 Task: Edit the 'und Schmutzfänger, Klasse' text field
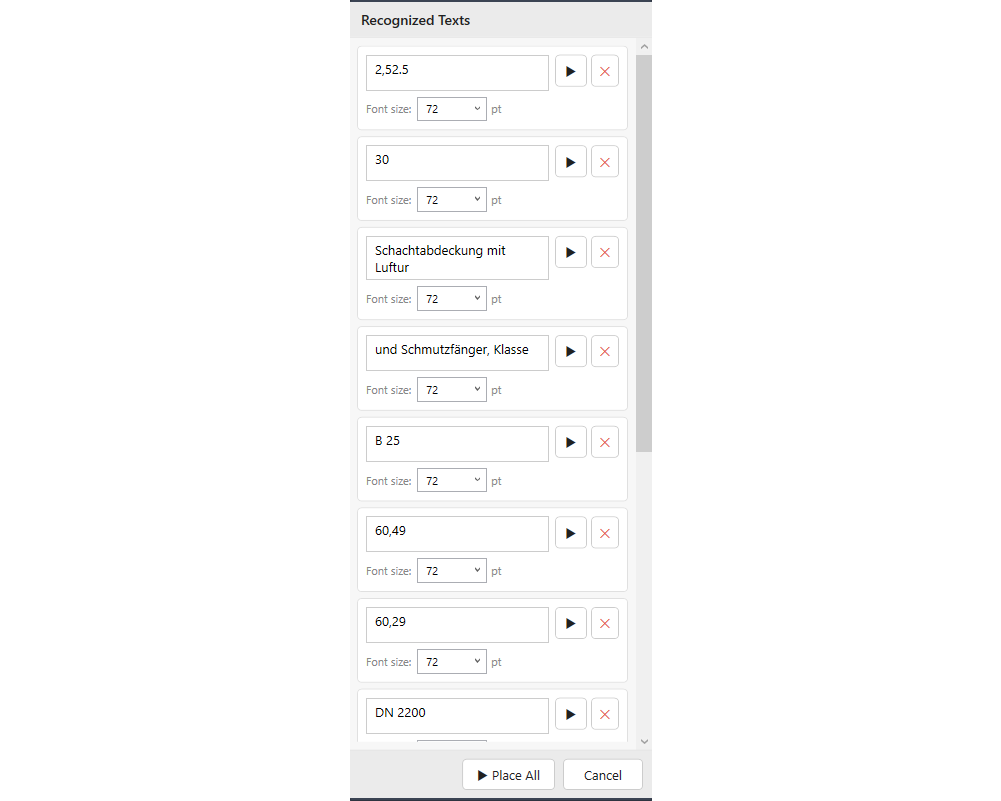(x=457, y=353)
